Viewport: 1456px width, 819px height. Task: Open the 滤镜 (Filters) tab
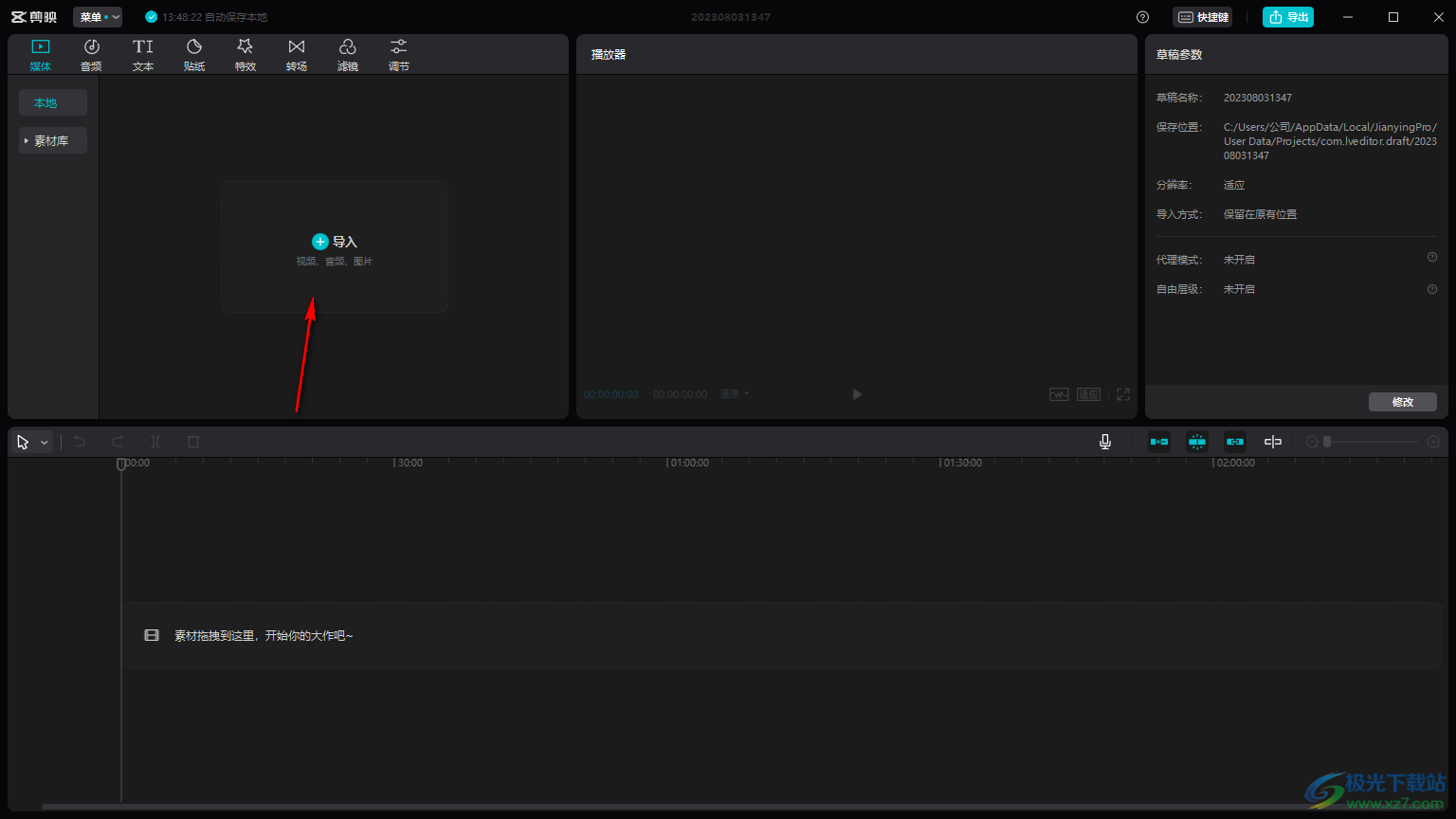tap(347, 55)
